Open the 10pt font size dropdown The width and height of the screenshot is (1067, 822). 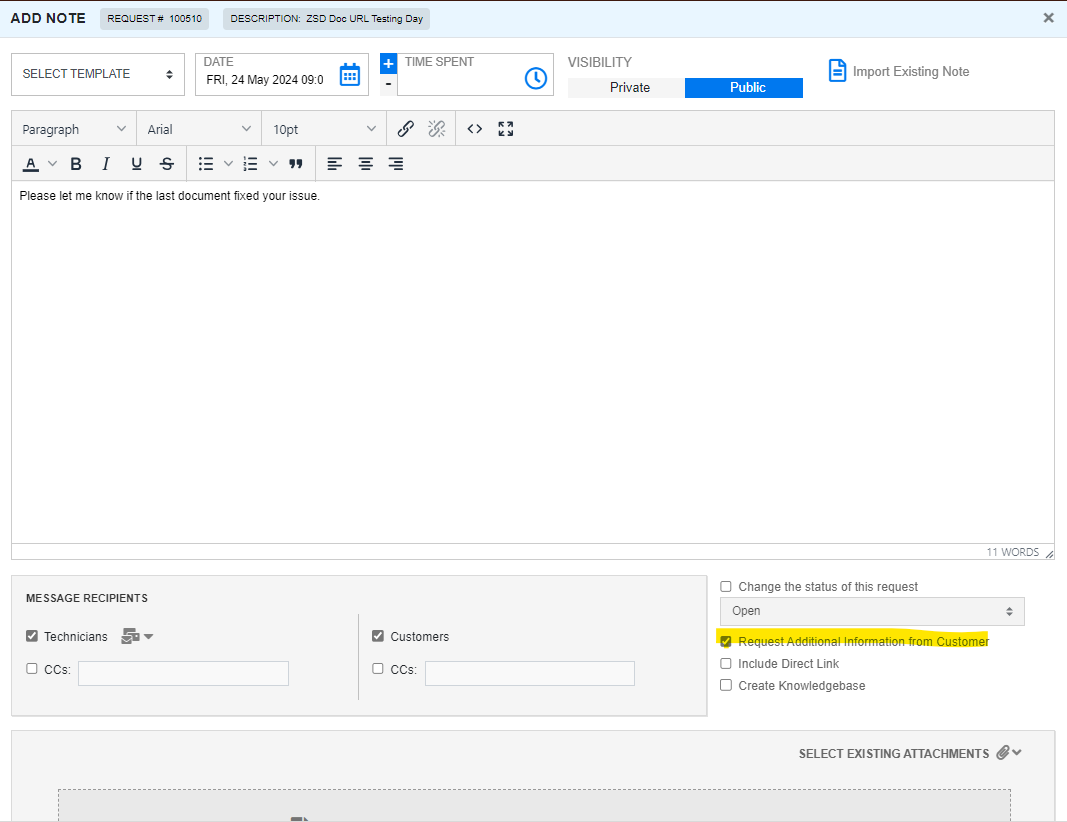pos(324,129)
